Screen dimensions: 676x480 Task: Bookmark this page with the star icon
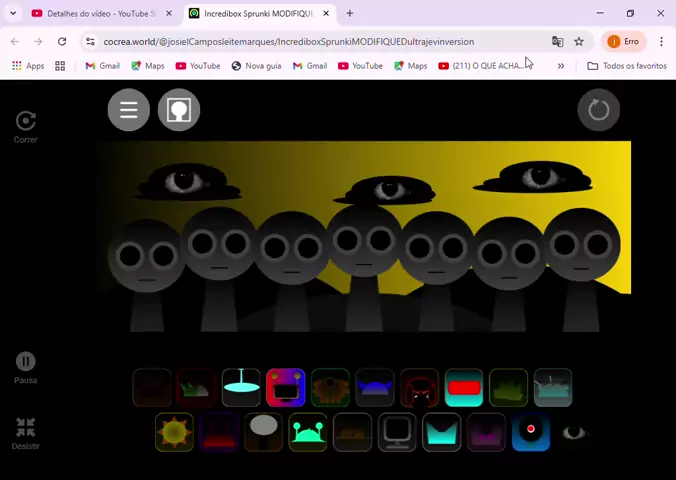click(x=579, y=42)
